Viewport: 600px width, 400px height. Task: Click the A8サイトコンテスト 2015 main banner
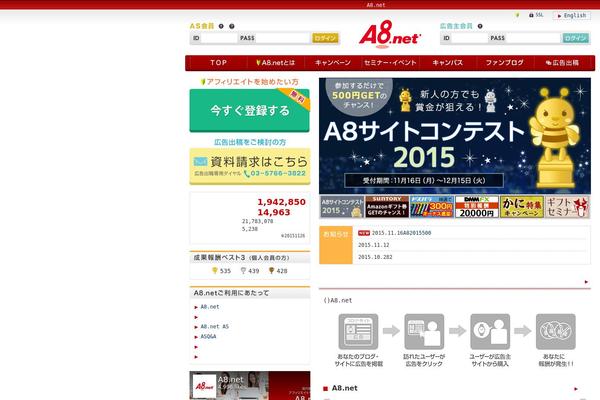click(455, 136)
